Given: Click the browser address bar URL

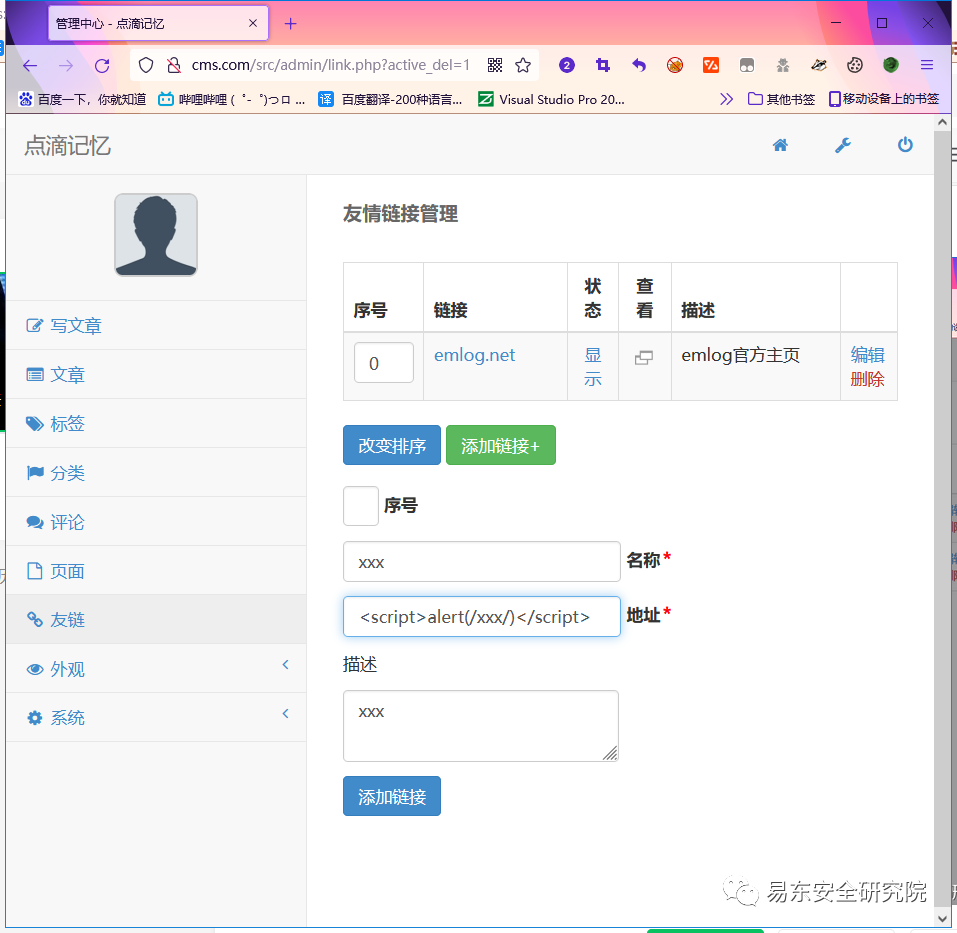Looking at the screenshot, I should point(330,65).
